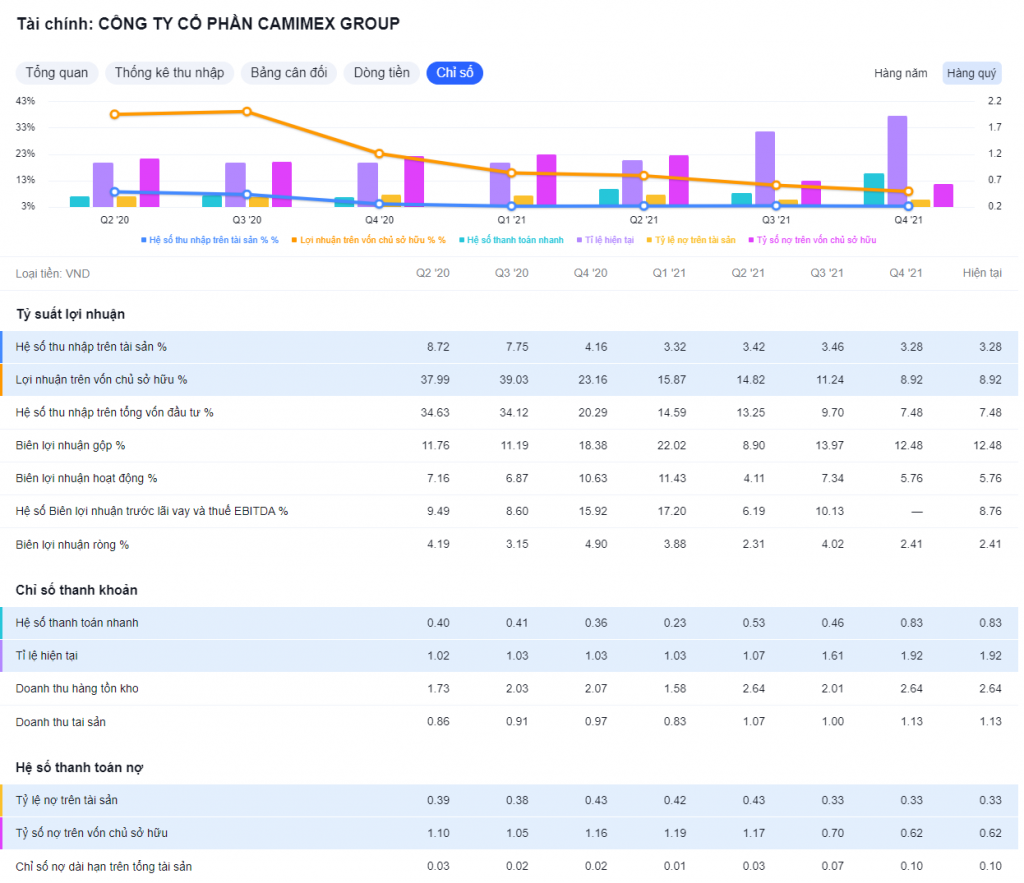The height and width of the screenshot is (883, 1024).
Task: Toggle legend Tỷ lệ nợ trên tài sản
Action: click(x=691, y=240)
